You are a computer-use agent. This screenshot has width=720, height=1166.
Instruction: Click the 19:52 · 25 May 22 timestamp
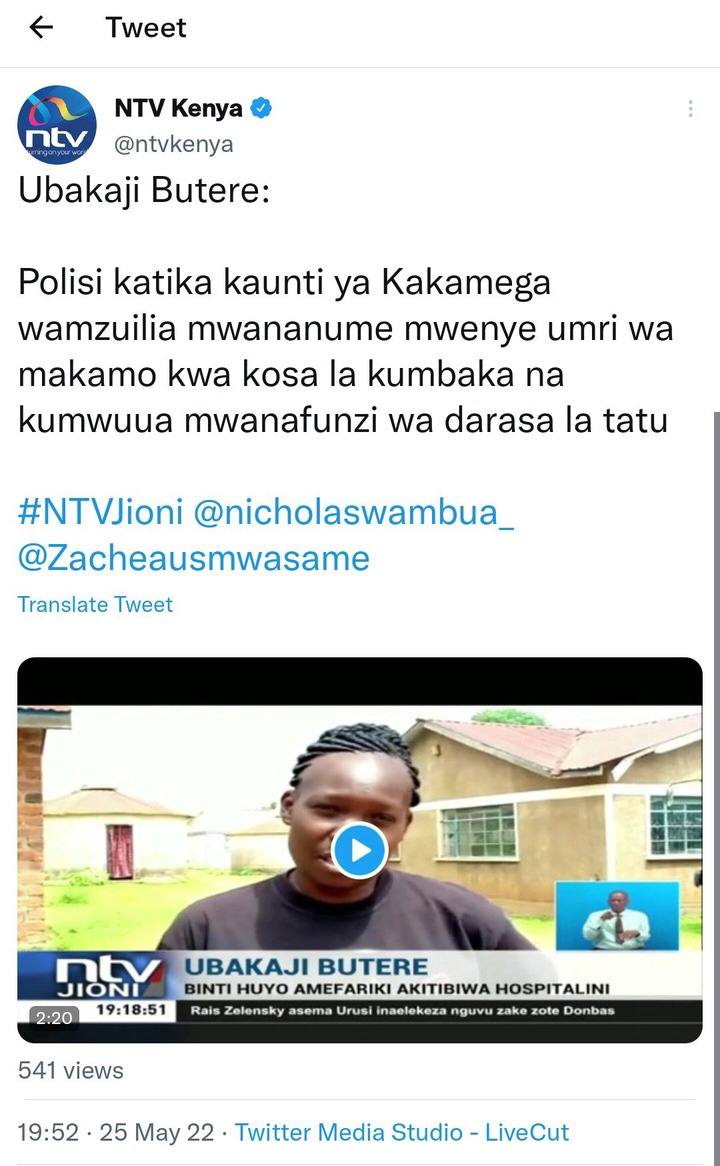point(116,1132)
